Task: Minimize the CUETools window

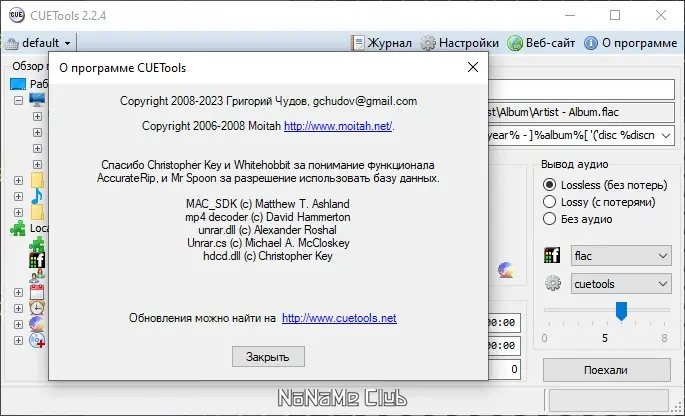Action: [x=570, y=15]
